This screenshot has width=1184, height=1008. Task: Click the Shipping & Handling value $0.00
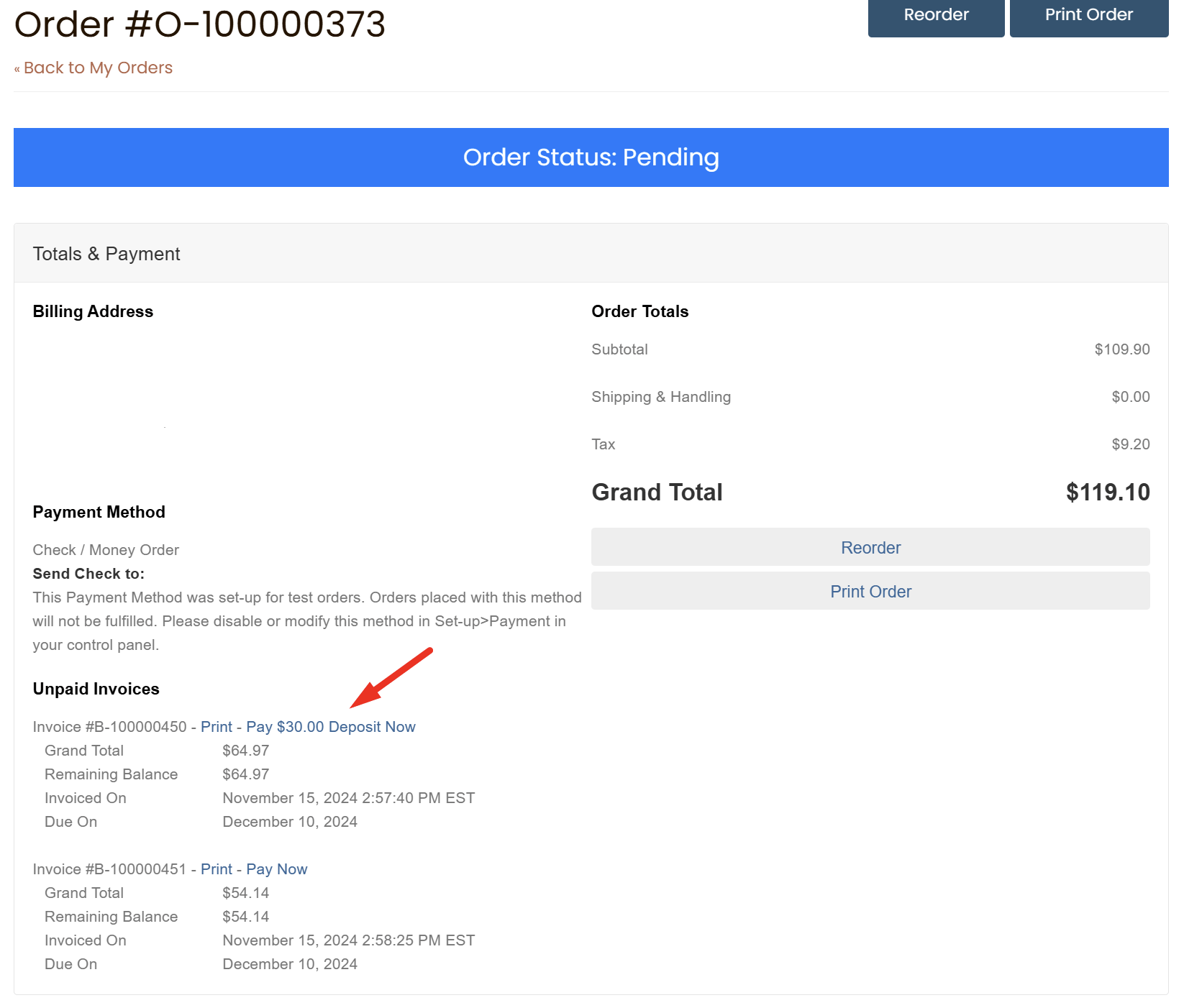click(x=1131, y=397)
